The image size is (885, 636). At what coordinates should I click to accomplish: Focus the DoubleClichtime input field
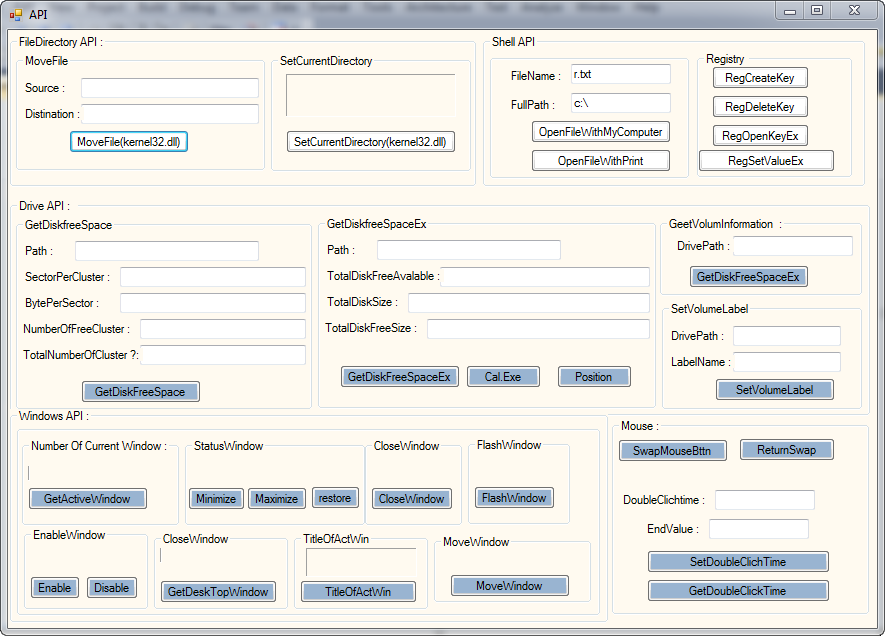tap(765, 500)
